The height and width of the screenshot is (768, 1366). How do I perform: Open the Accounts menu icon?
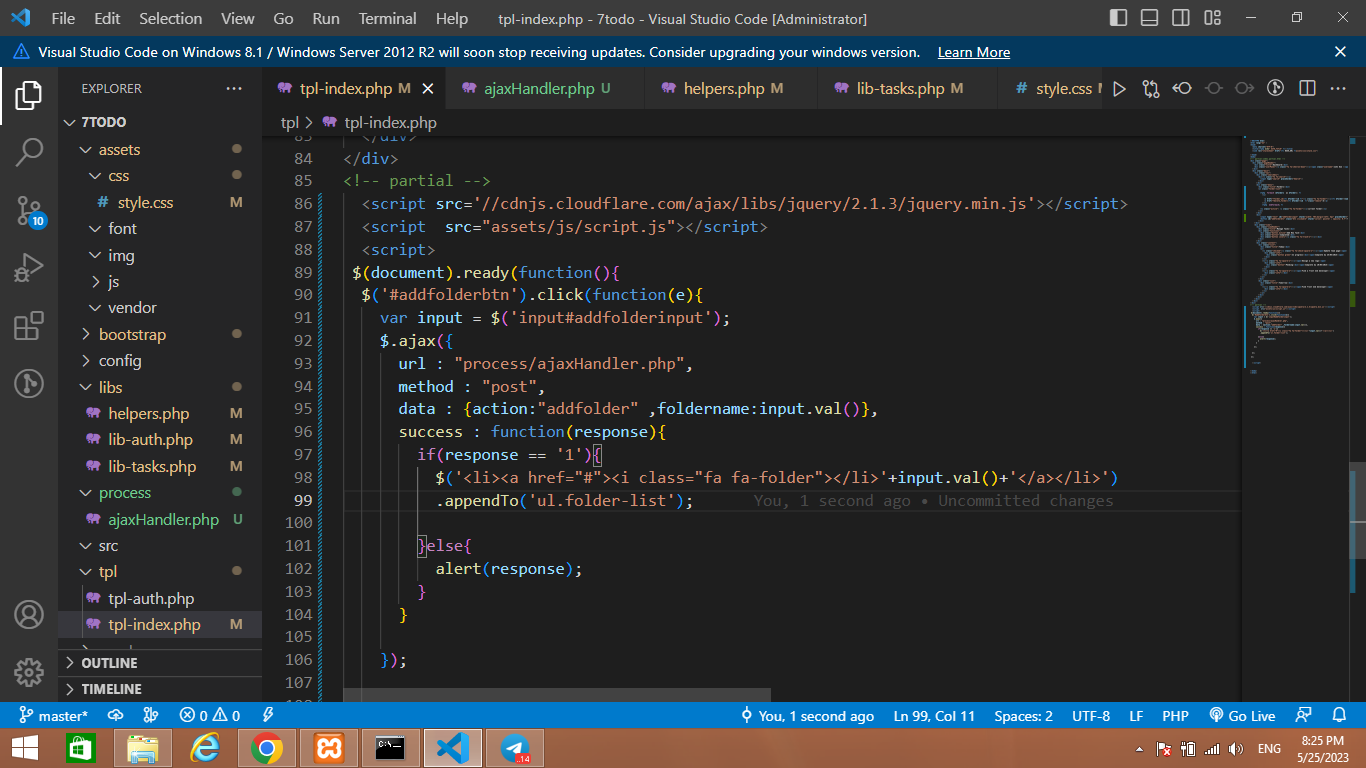coord(29,614)
